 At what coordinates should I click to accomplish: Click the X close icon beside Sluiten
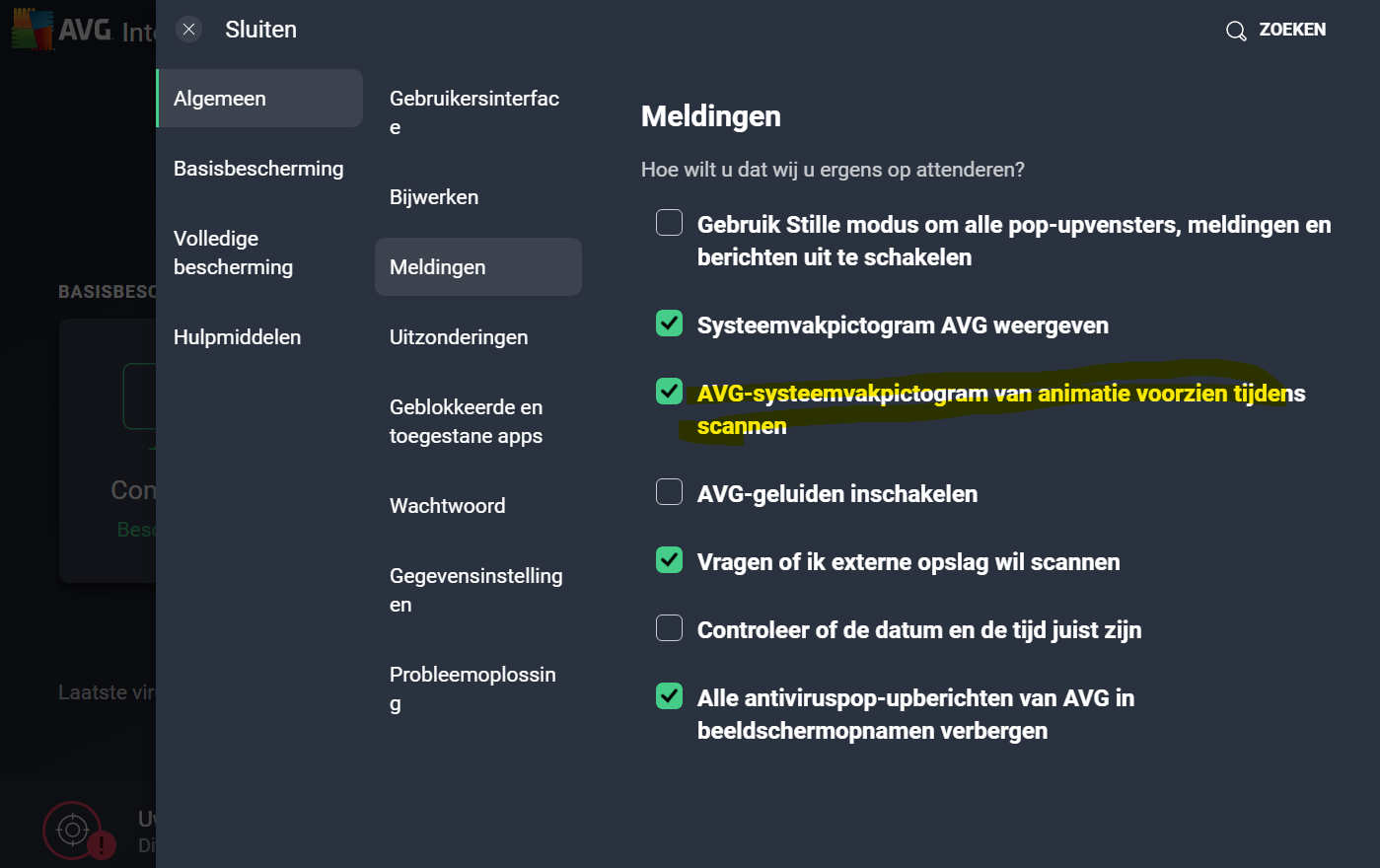(x=188, y=30)
